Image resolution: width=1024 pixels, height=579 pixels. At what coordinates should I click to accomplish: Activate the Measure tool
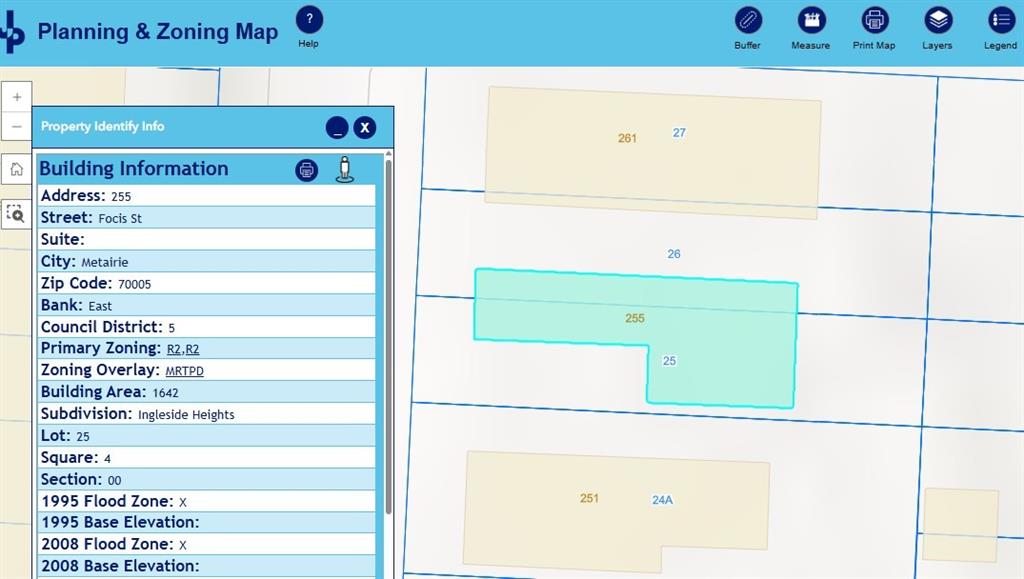point(810,21)
